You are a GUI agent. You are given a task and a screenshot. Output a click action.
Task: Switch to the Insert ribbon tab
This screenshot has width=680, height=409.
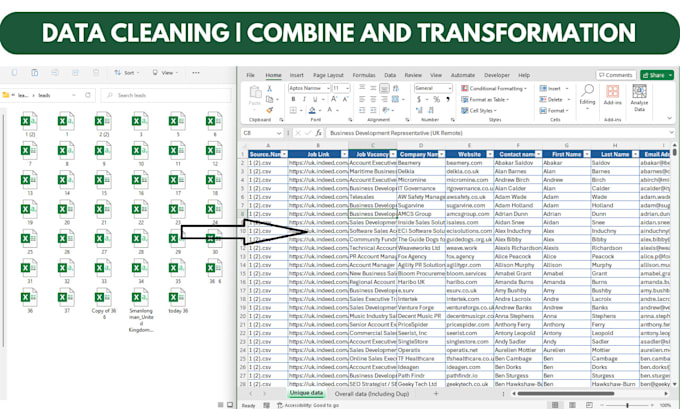point(297,75)
